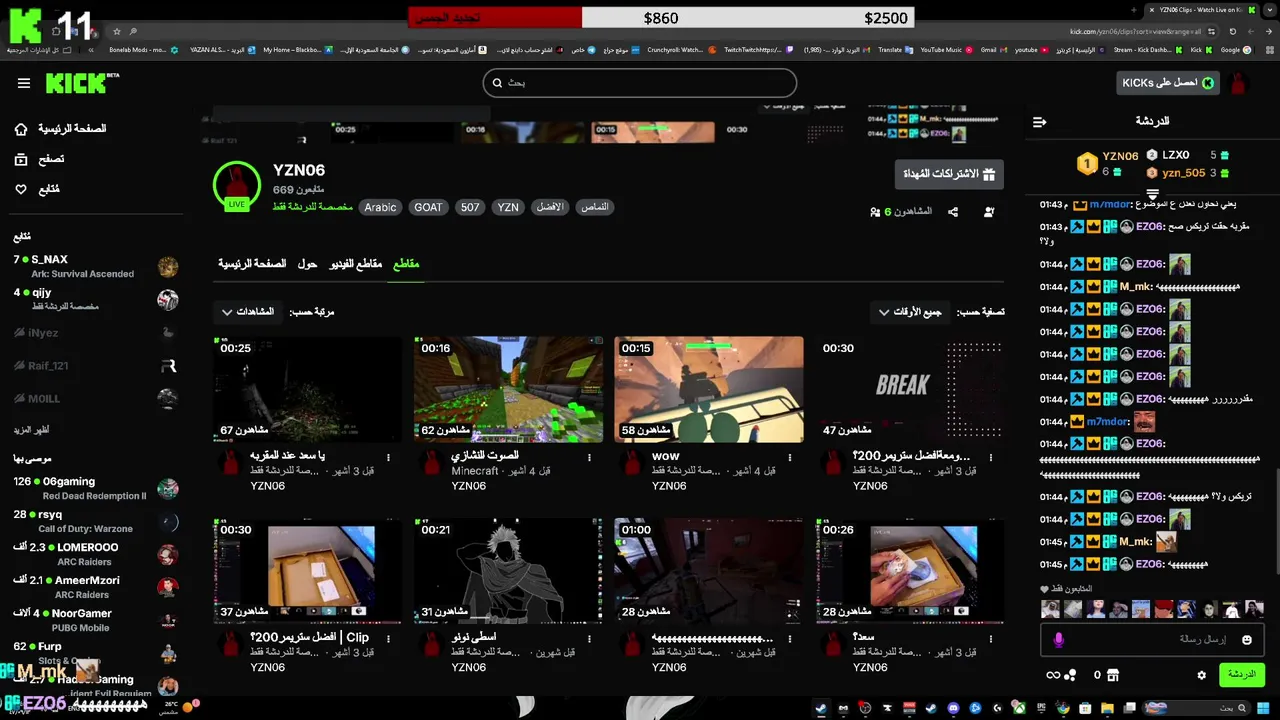Click the share icon under gifted subs
1280x720 pixels.
click(x=953, y=212)
